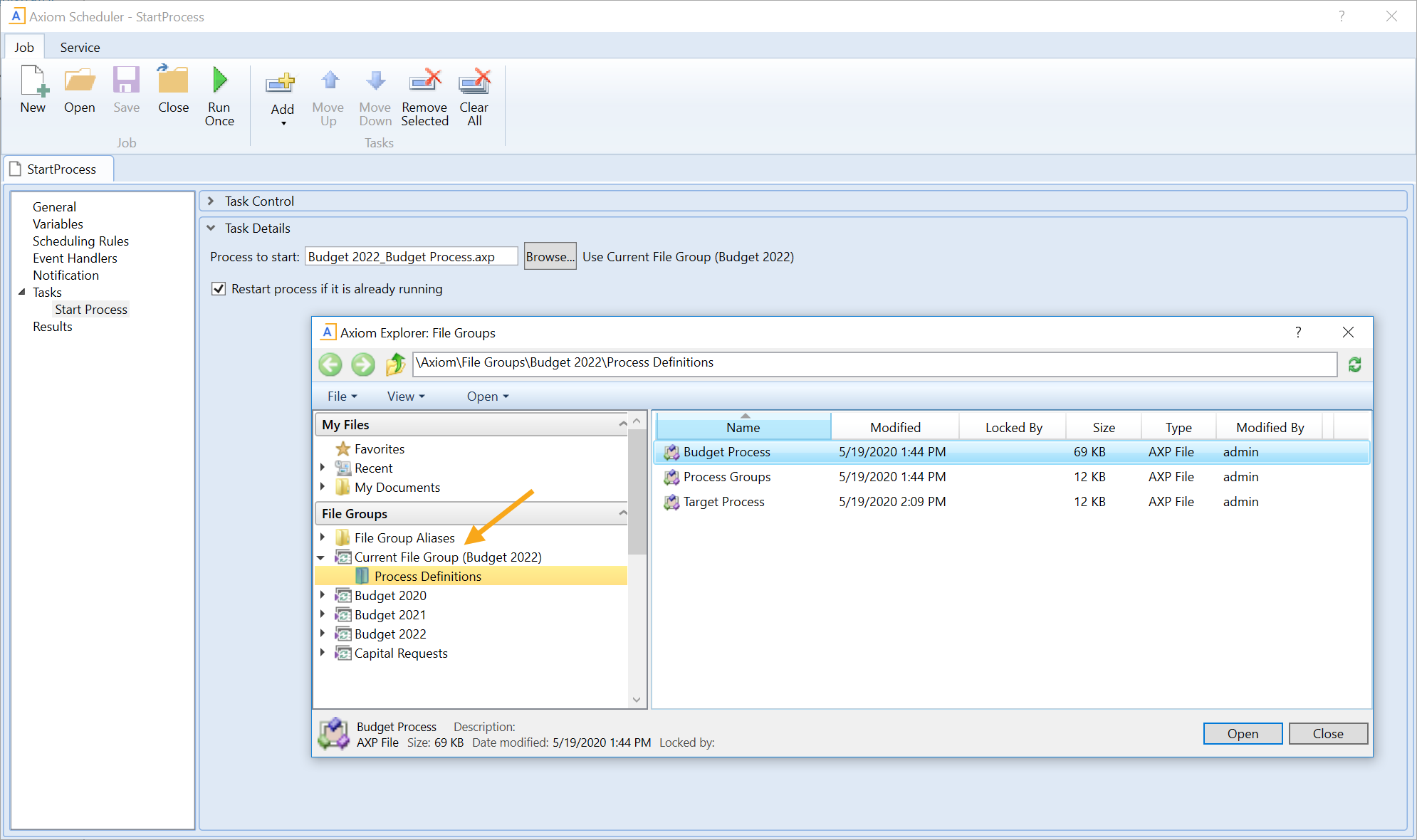Open the View menu in Explorer
This screenshot has height=840, width=1417.
pyautogui.click(x=405, y=397)
